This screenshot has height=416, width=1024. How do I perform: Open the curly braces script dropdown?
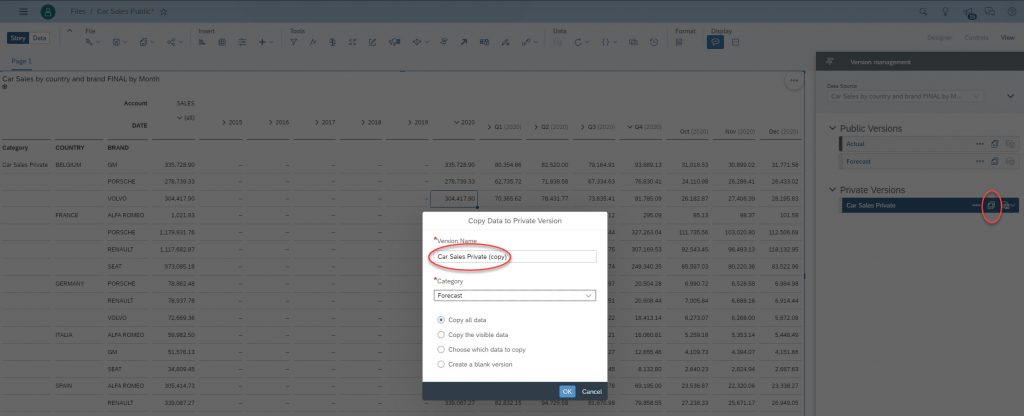(x=608, y=42)
